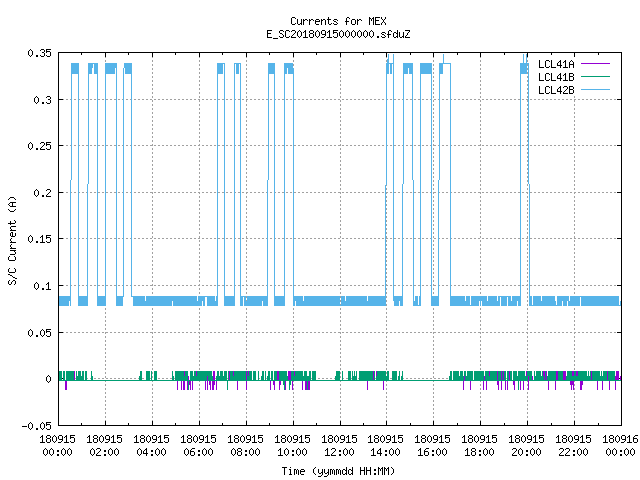Screen dimensions: 640x480
Task: Click the LCL42B legend label
Action: 556,90
